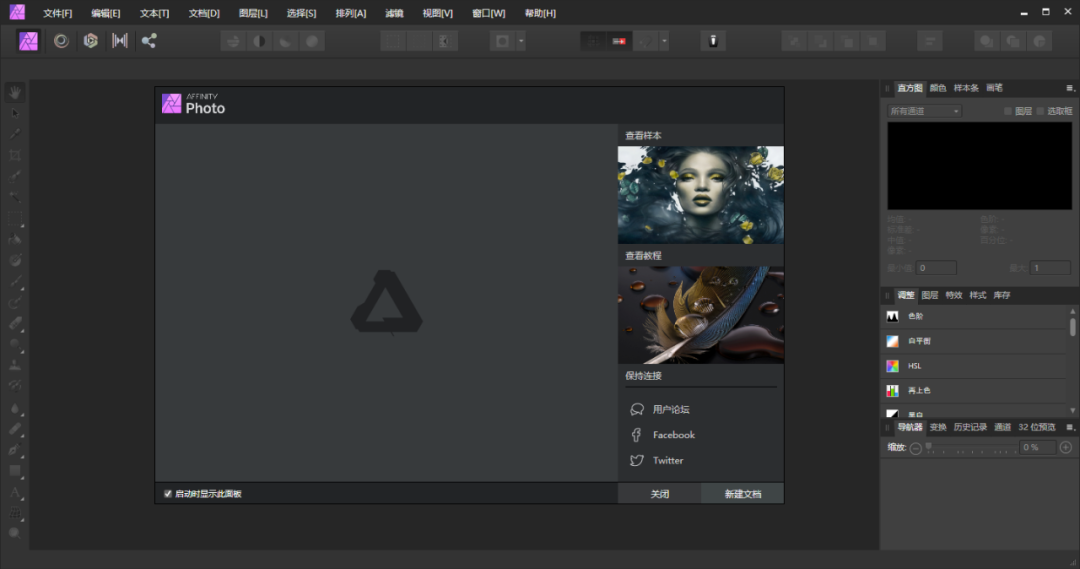Choose the Healing bandage tool
This screenshot has height=569, width=1080.
coord(14,428)
